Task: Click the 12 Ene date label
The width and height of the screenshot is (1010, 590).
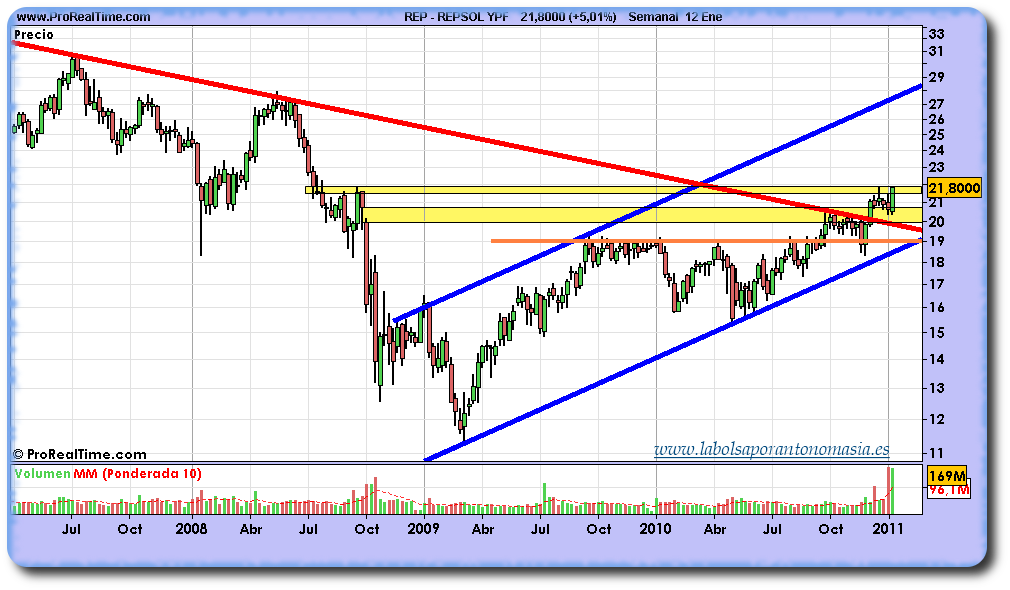Action: pos(703,17)
